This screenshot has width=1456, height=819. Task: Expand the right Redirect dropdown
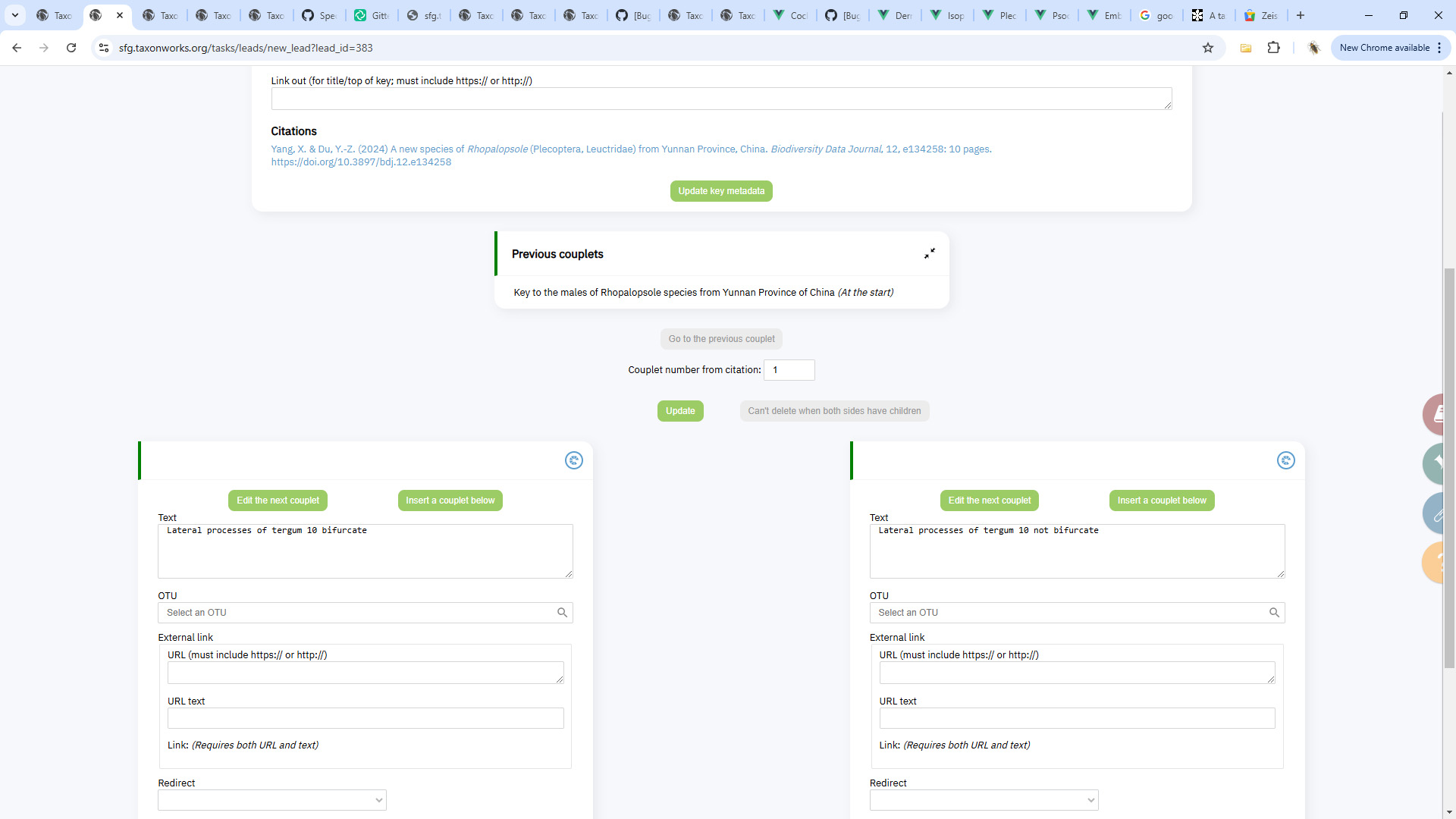pyautogui.click(x=984, y=800)
